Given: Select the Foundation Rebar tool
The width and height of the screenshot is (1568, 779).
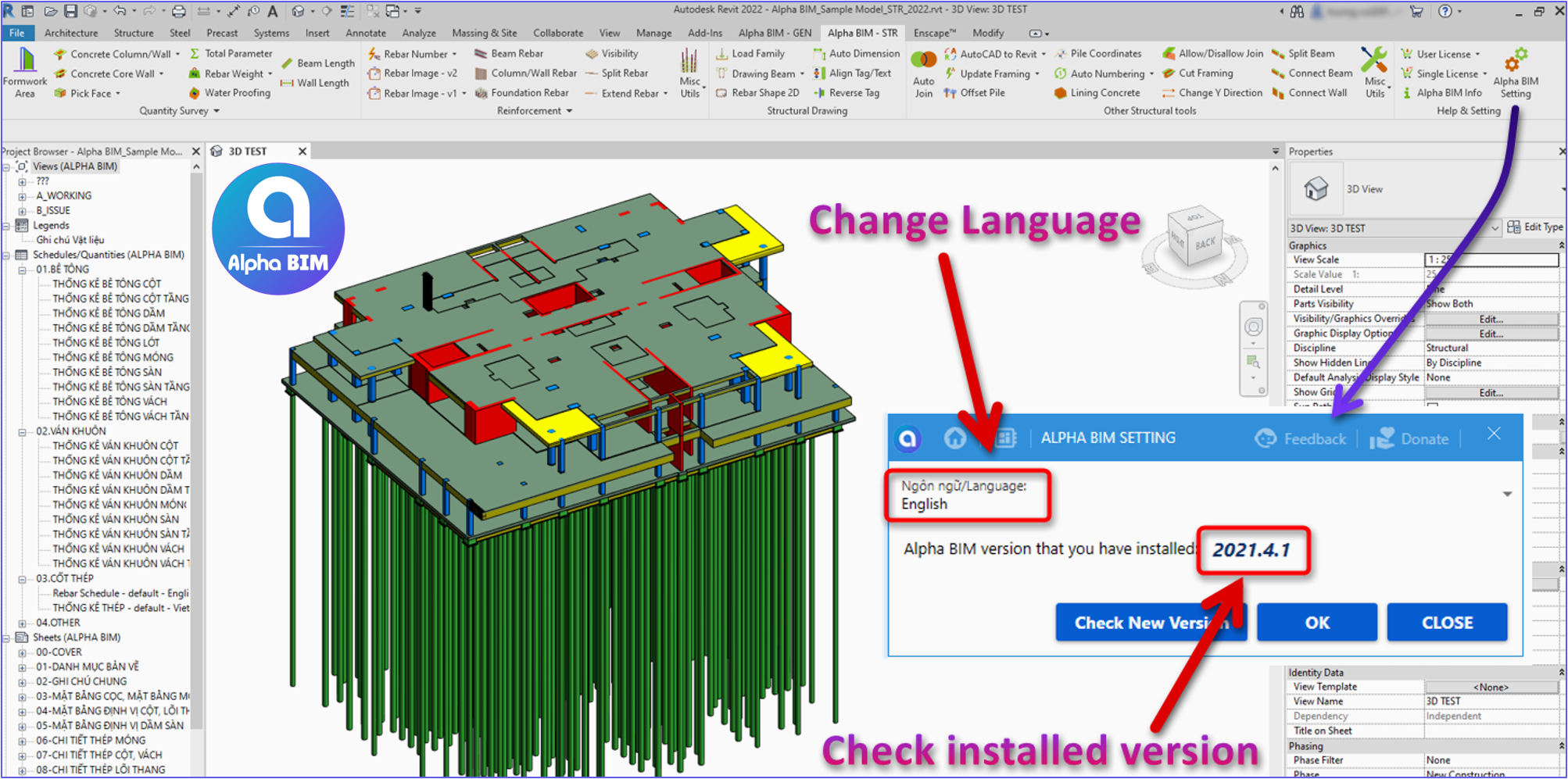Looking at the screenshot, I should pyautogui.click(x=521, y=93).
